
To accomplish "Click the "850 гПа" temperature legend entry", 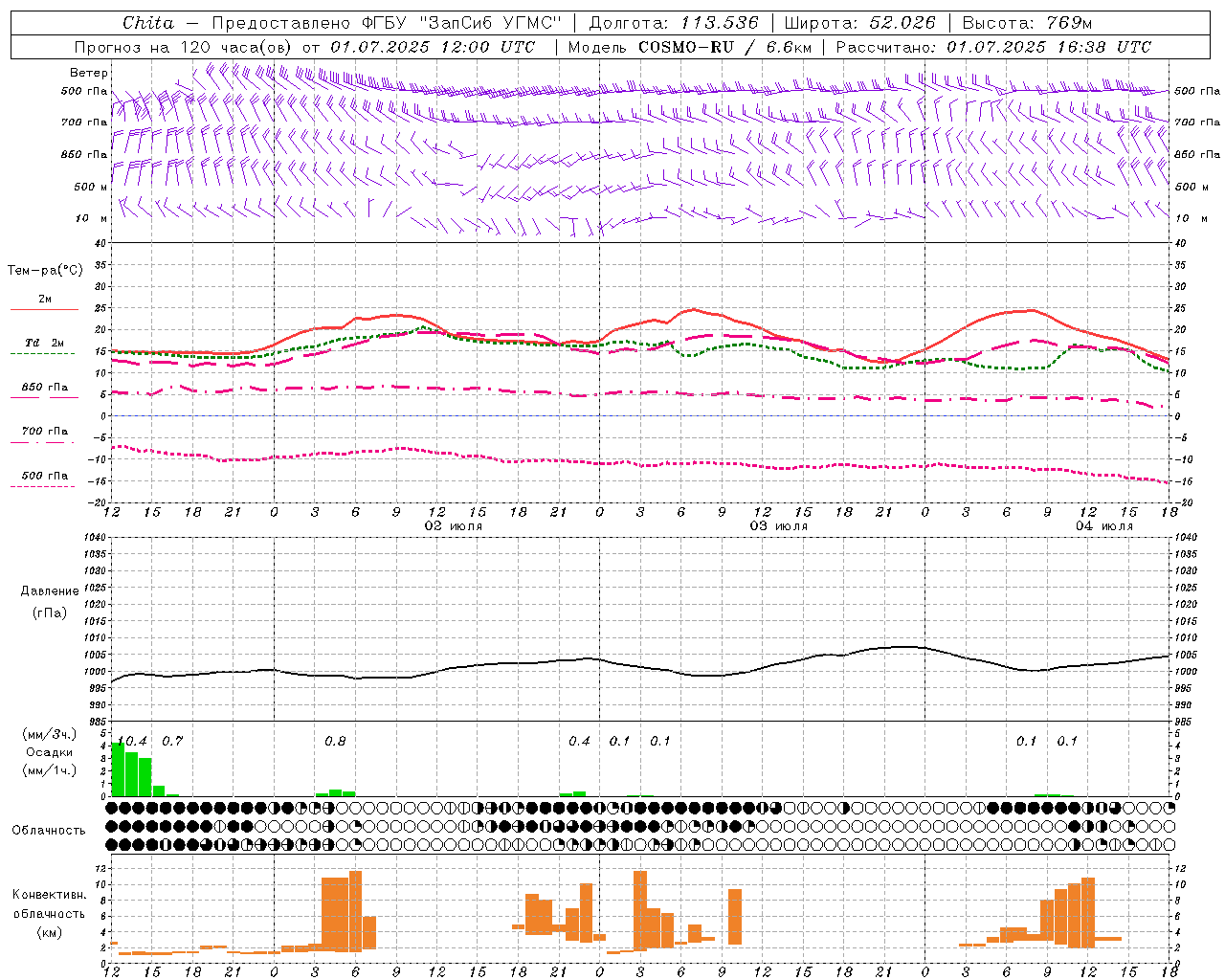I will (44, 388).
